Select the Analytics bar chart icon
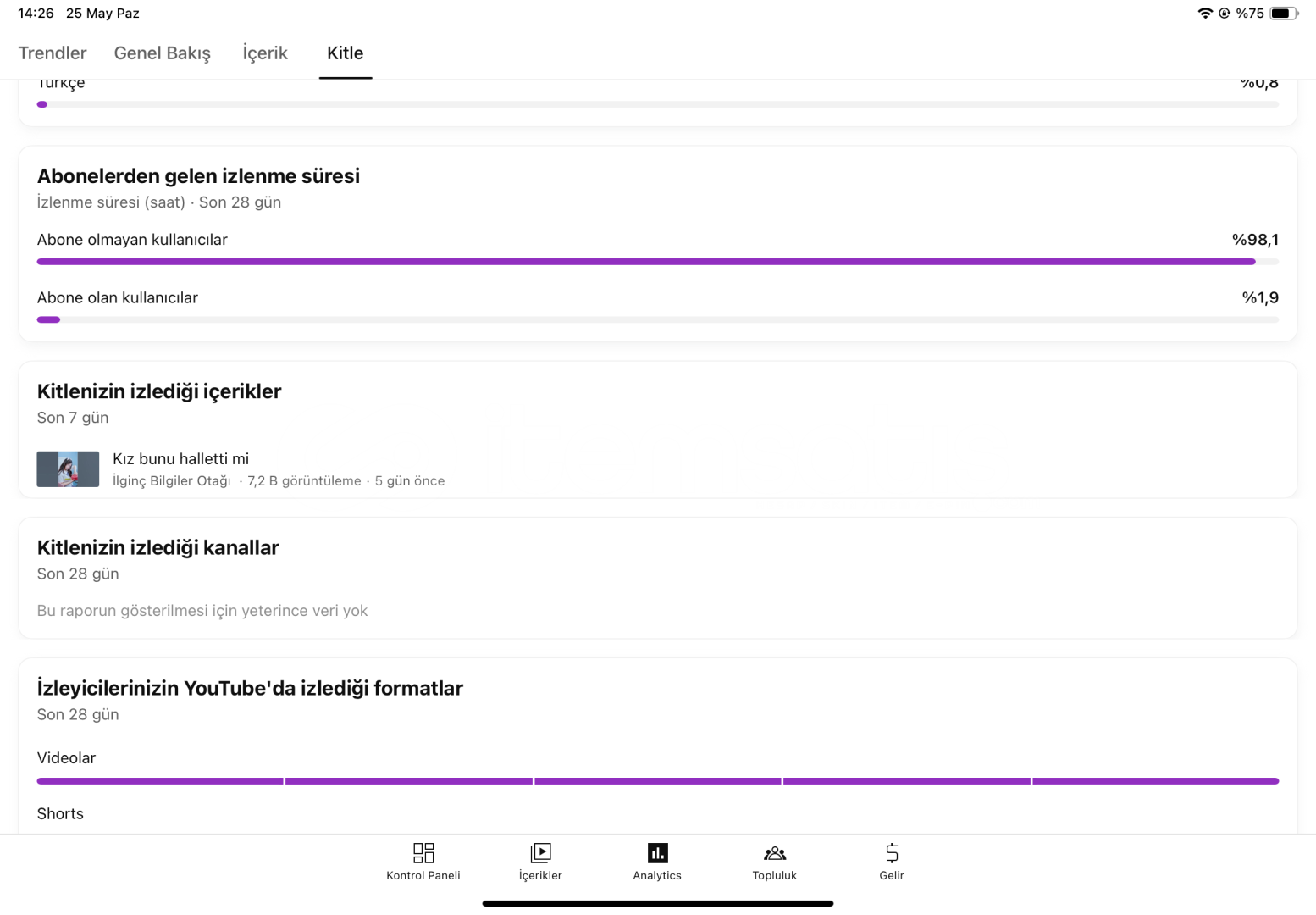 [657, 852]
